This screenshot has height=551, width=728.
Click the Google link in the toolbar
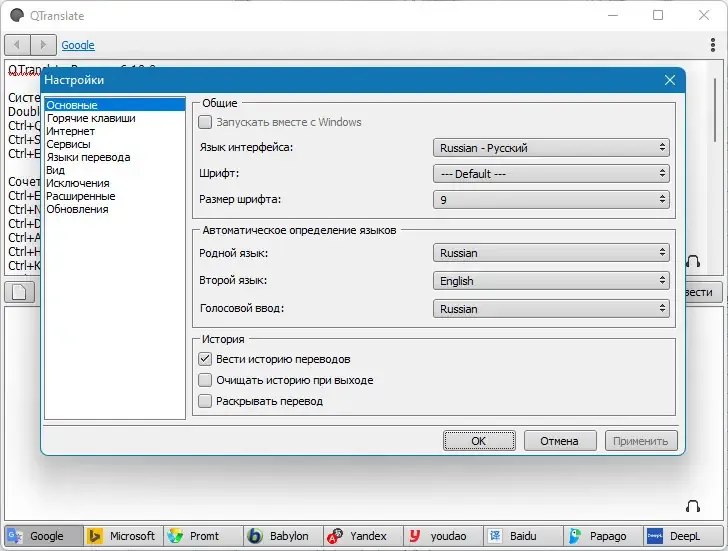(x=78, y=45)
